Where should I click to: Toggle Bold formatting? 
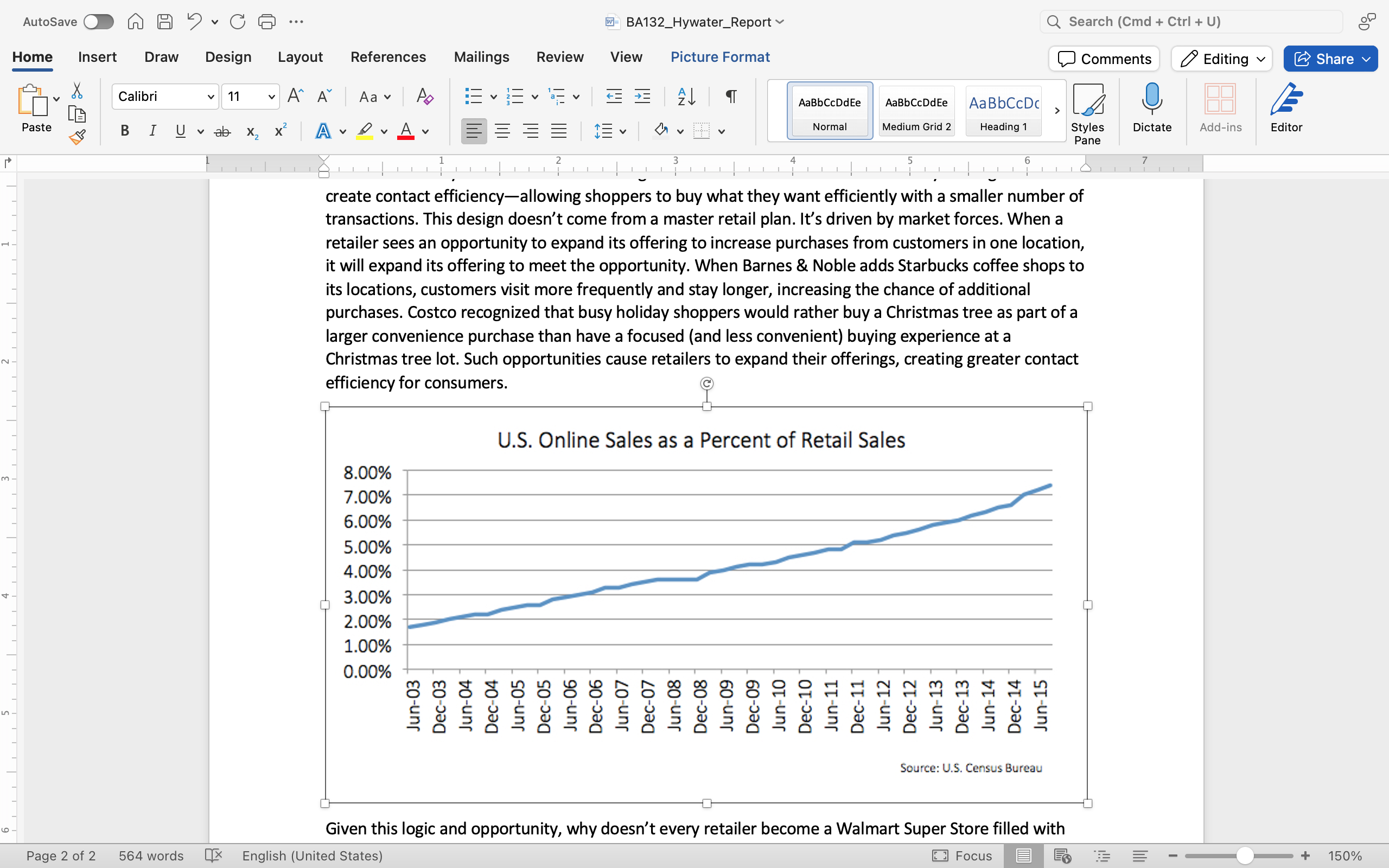point(124,131)
